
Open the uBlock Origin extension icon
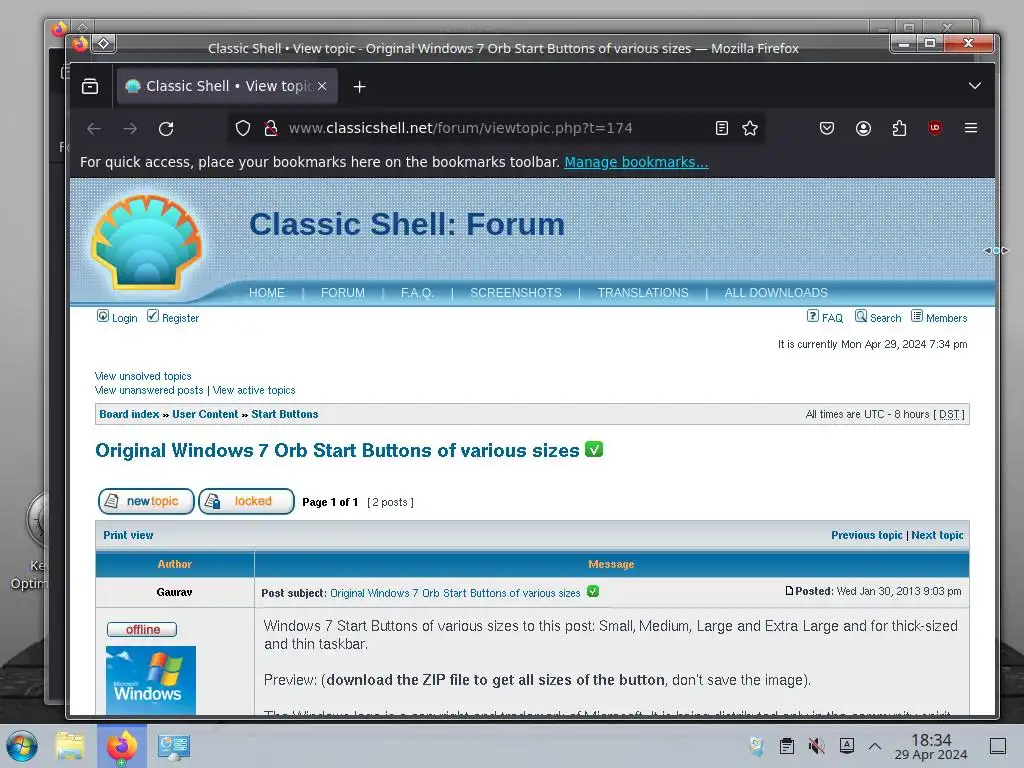tap(935, 128)
